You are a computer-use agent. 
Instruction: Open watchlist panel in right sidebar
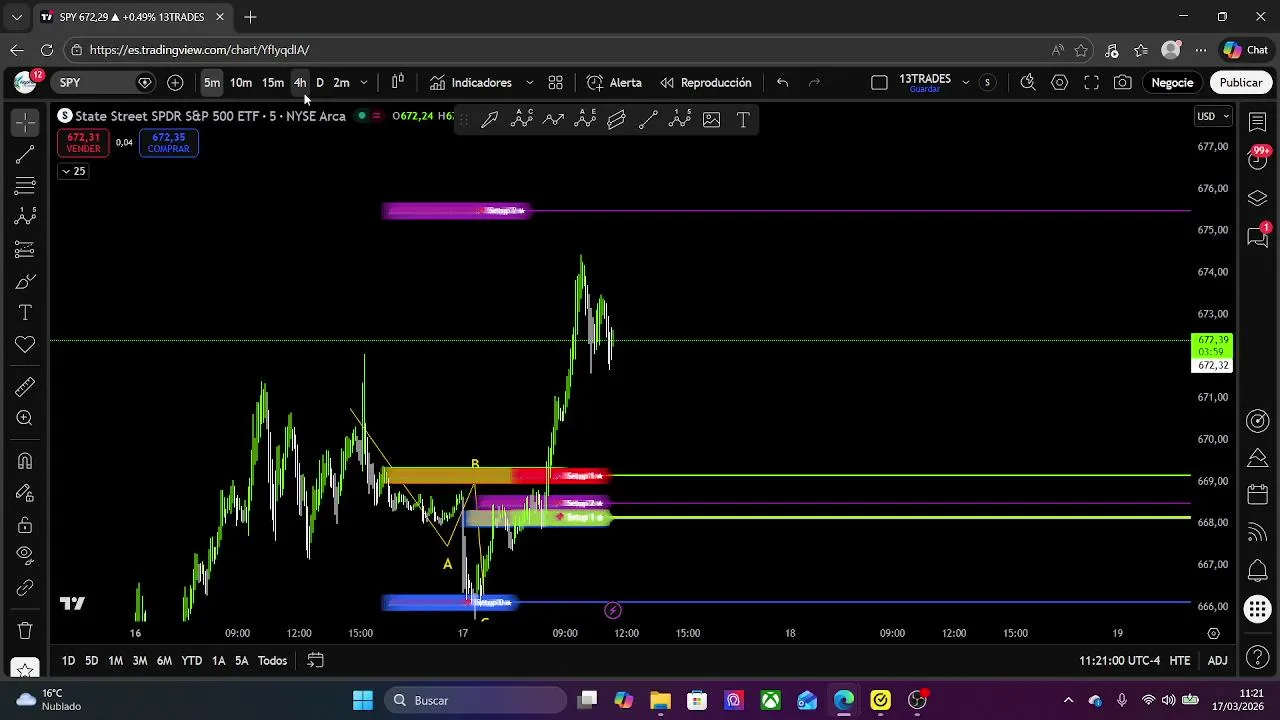coord(1258,121)
